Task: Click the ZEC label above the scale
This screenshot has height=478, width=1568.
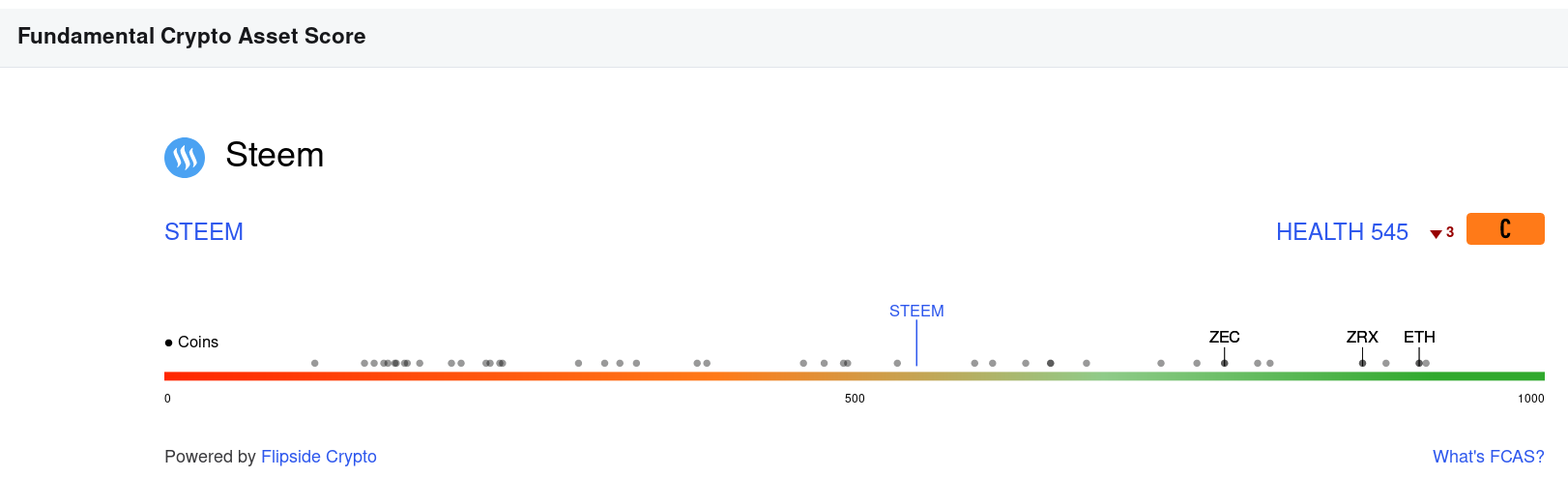Action: click(1224, 337)
